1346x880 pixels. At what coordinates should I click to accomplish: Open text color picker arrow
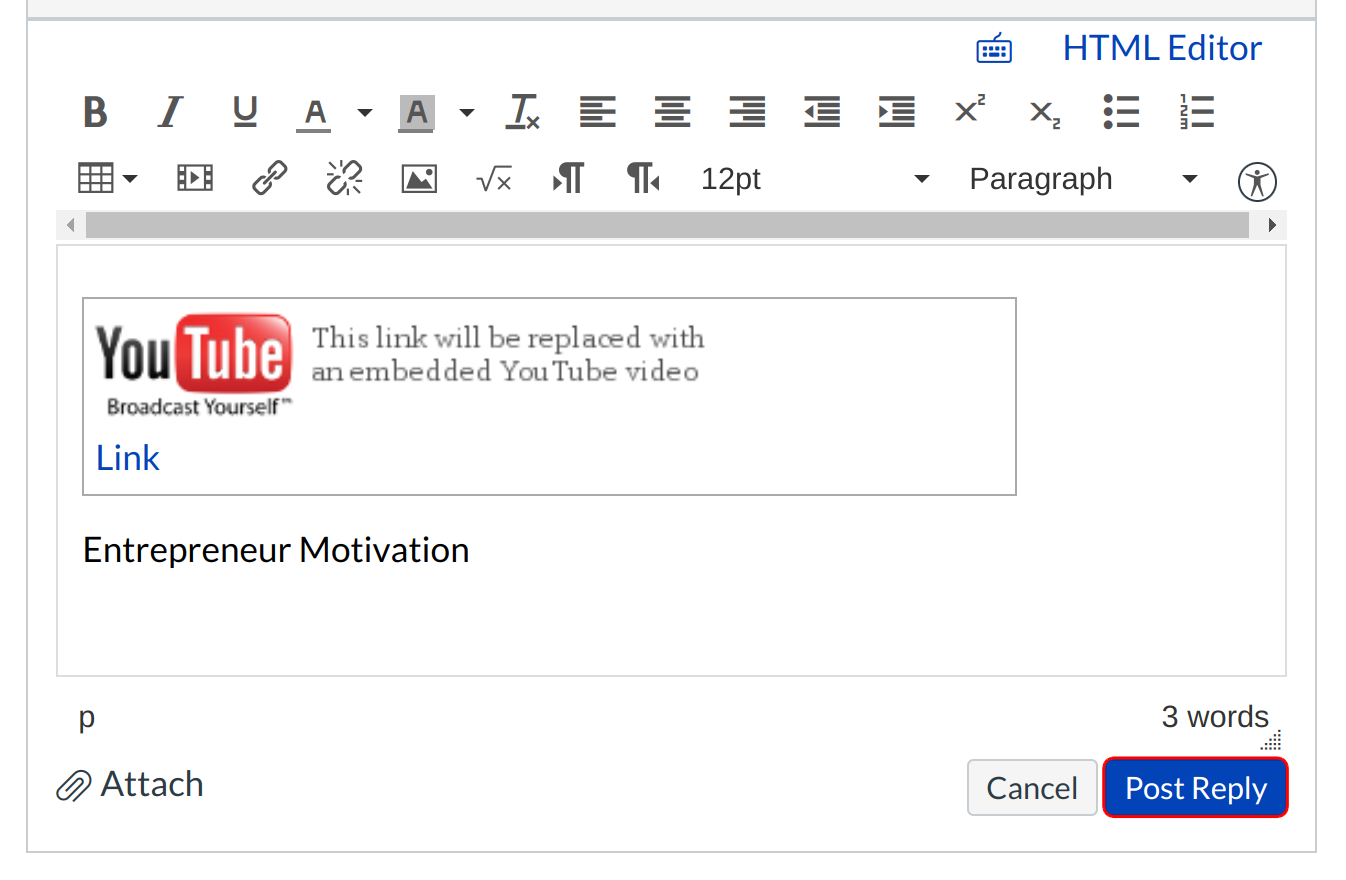click(x=365, y=113)
